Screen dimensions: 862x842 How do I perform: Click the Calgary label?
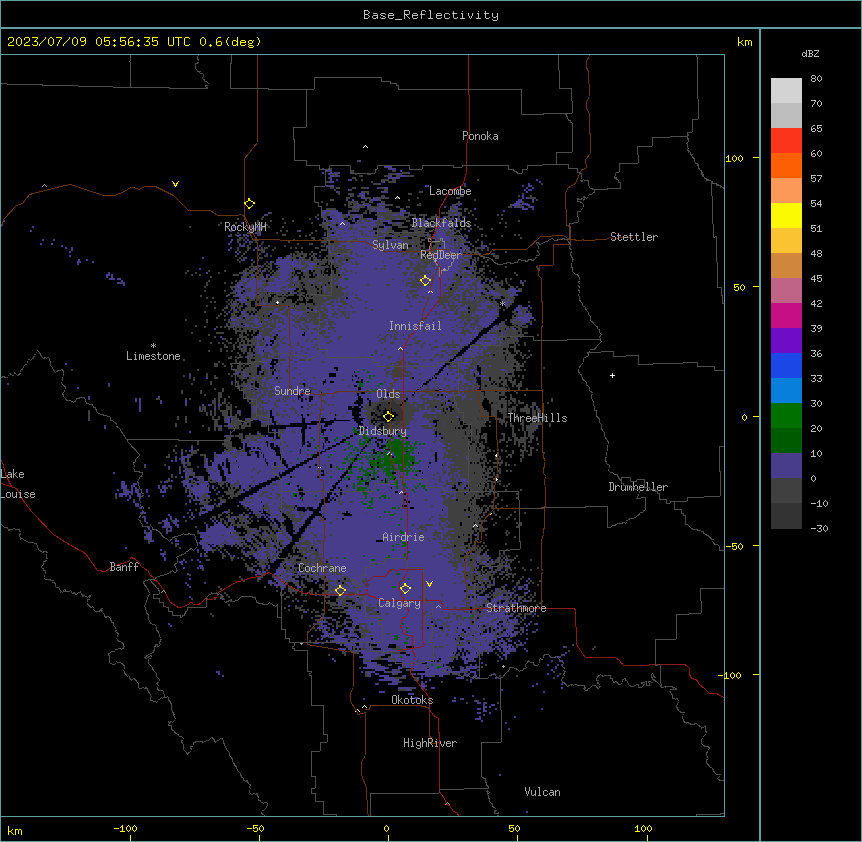point(399,603)
